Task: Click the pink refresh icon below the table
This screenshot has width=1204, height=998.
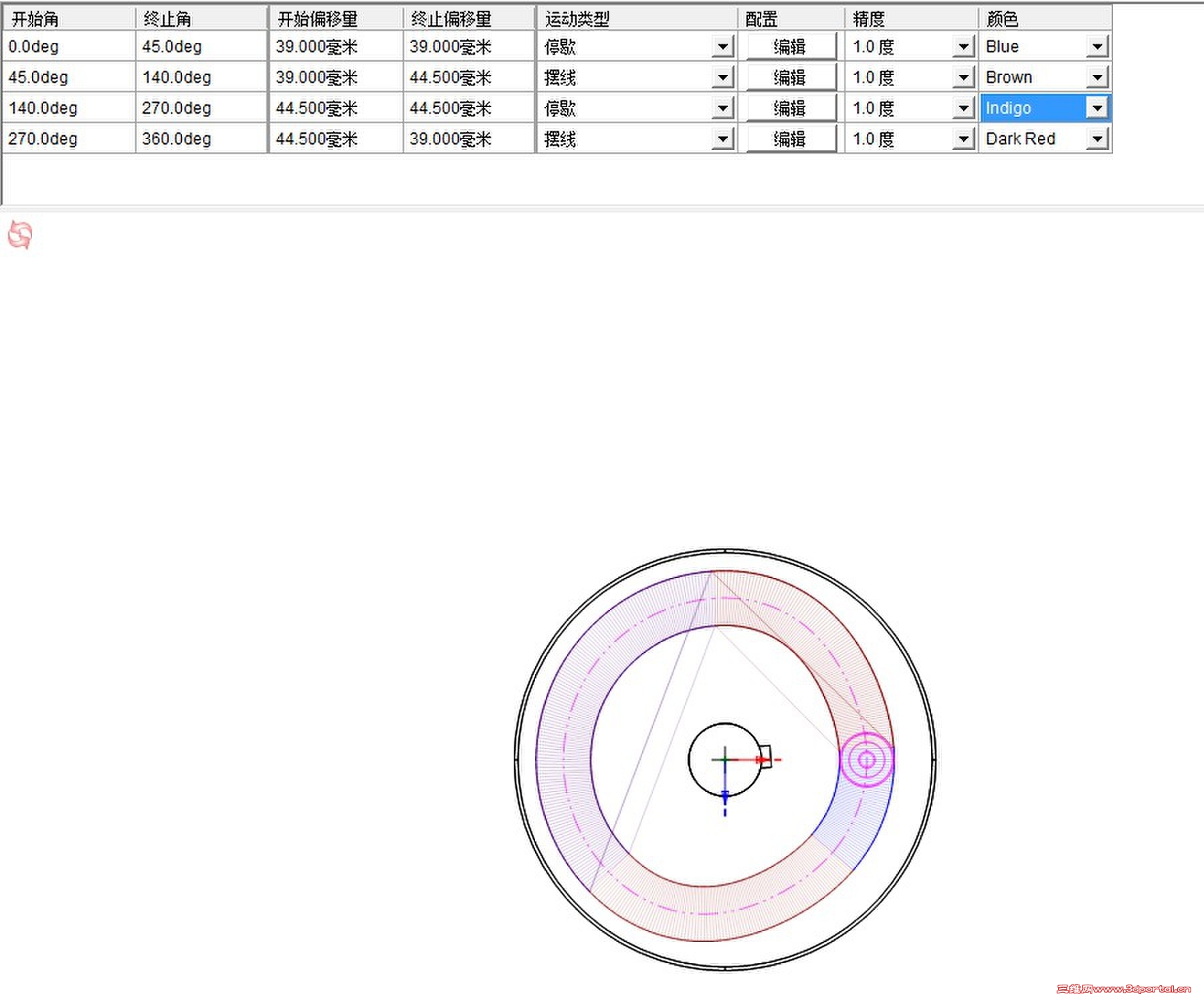Action: 20,235
